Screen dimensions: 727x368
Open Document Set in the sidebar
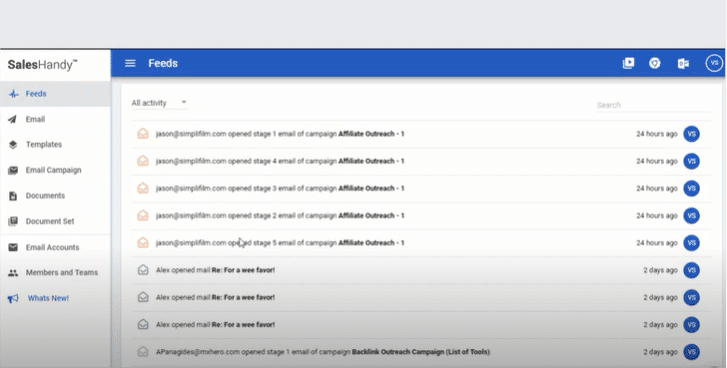55,221
